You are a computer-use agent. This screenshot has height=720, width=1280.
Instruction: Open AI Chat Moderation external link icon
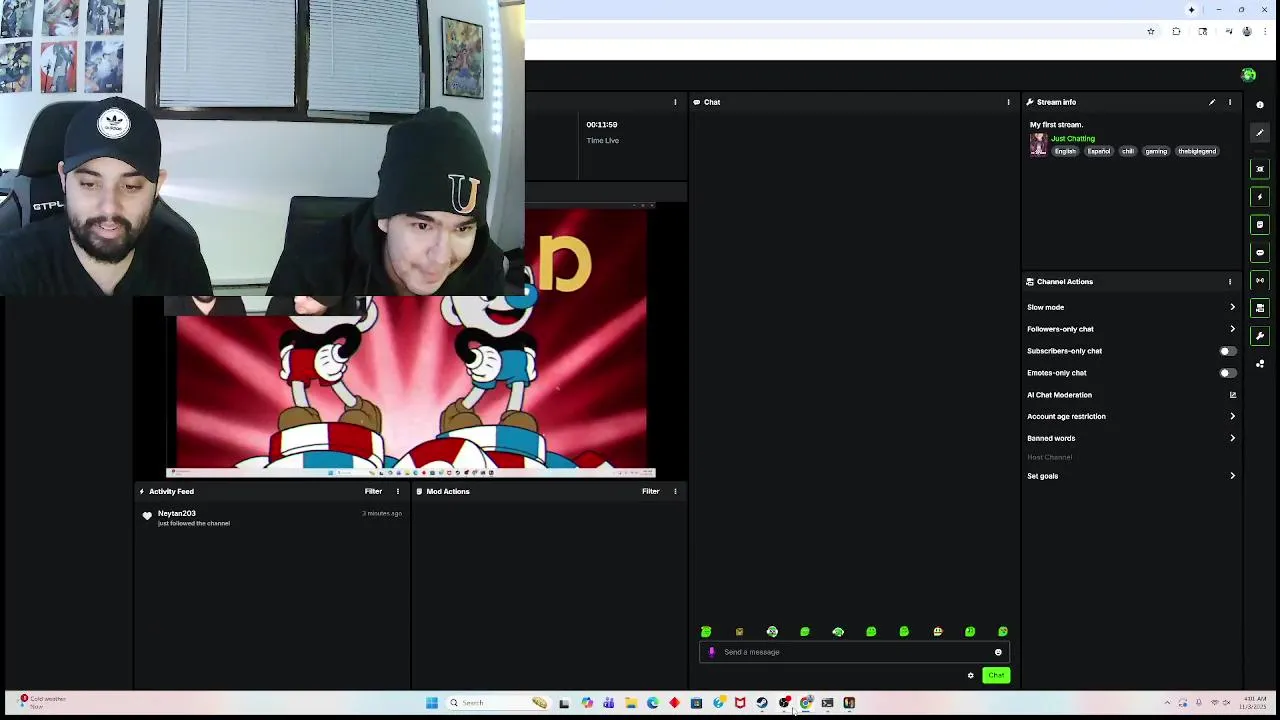click(1232, 395)
